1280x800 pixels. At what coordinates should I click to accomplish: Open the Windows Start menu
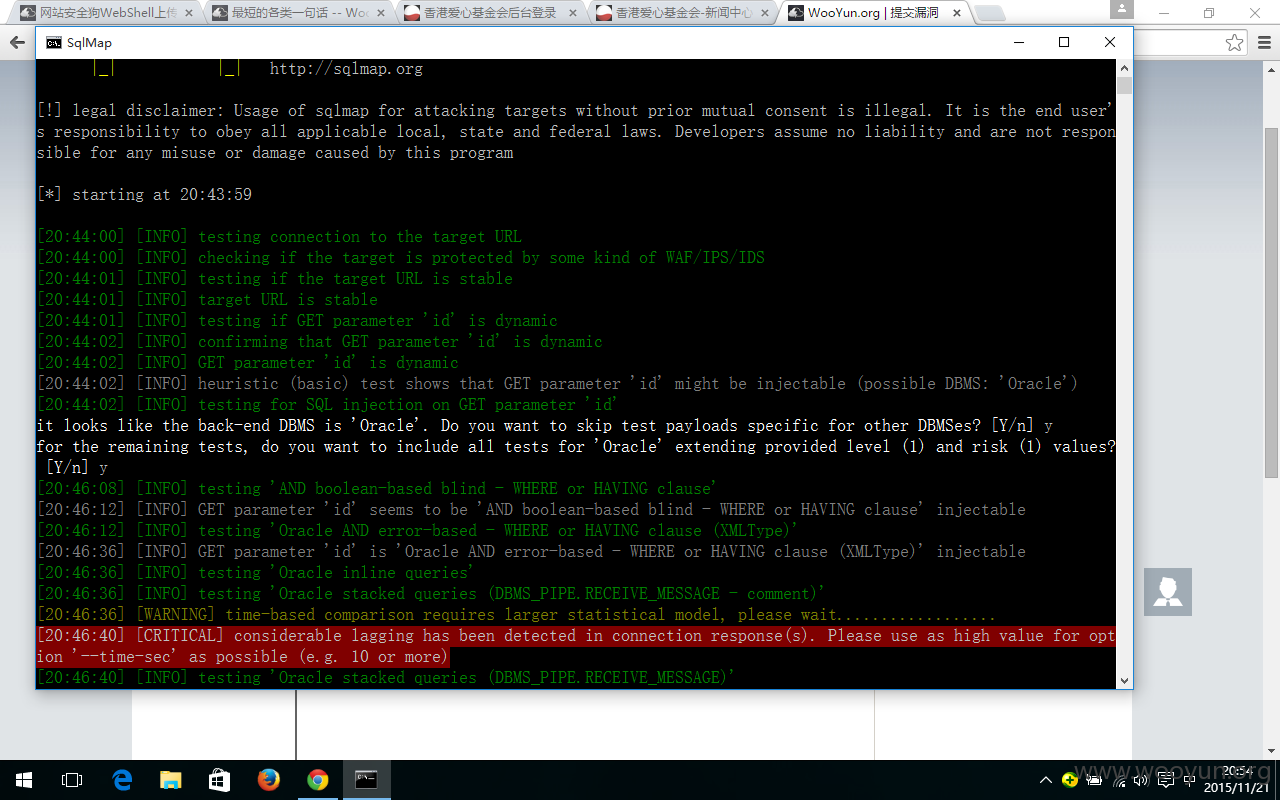(23, 780)
